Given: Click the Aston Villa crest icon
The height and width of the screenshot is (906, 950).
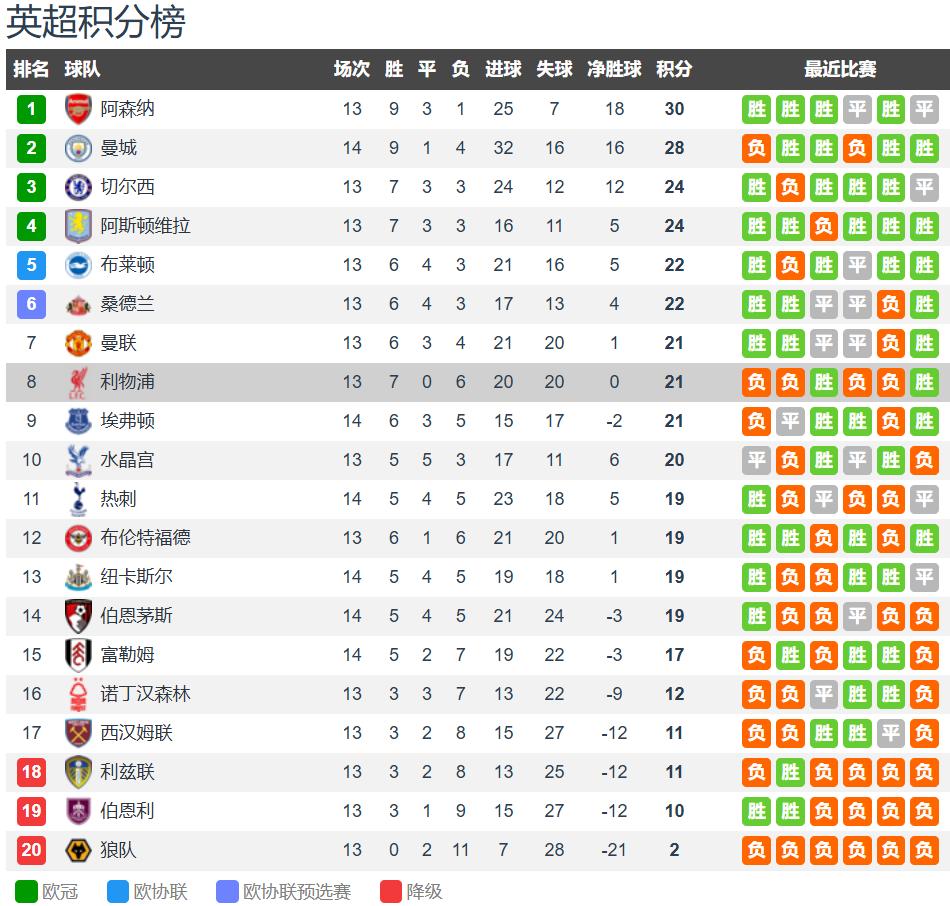Looking at the screenshot, I should coord(78,226).
